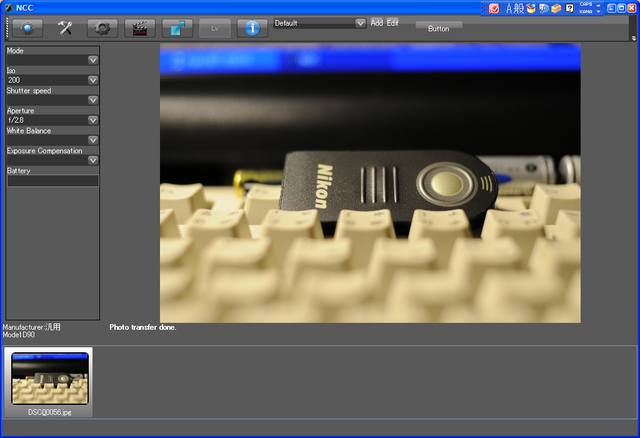Minimize the NCC window
This screenshot has width=640, height=438.
pos(611,8)
